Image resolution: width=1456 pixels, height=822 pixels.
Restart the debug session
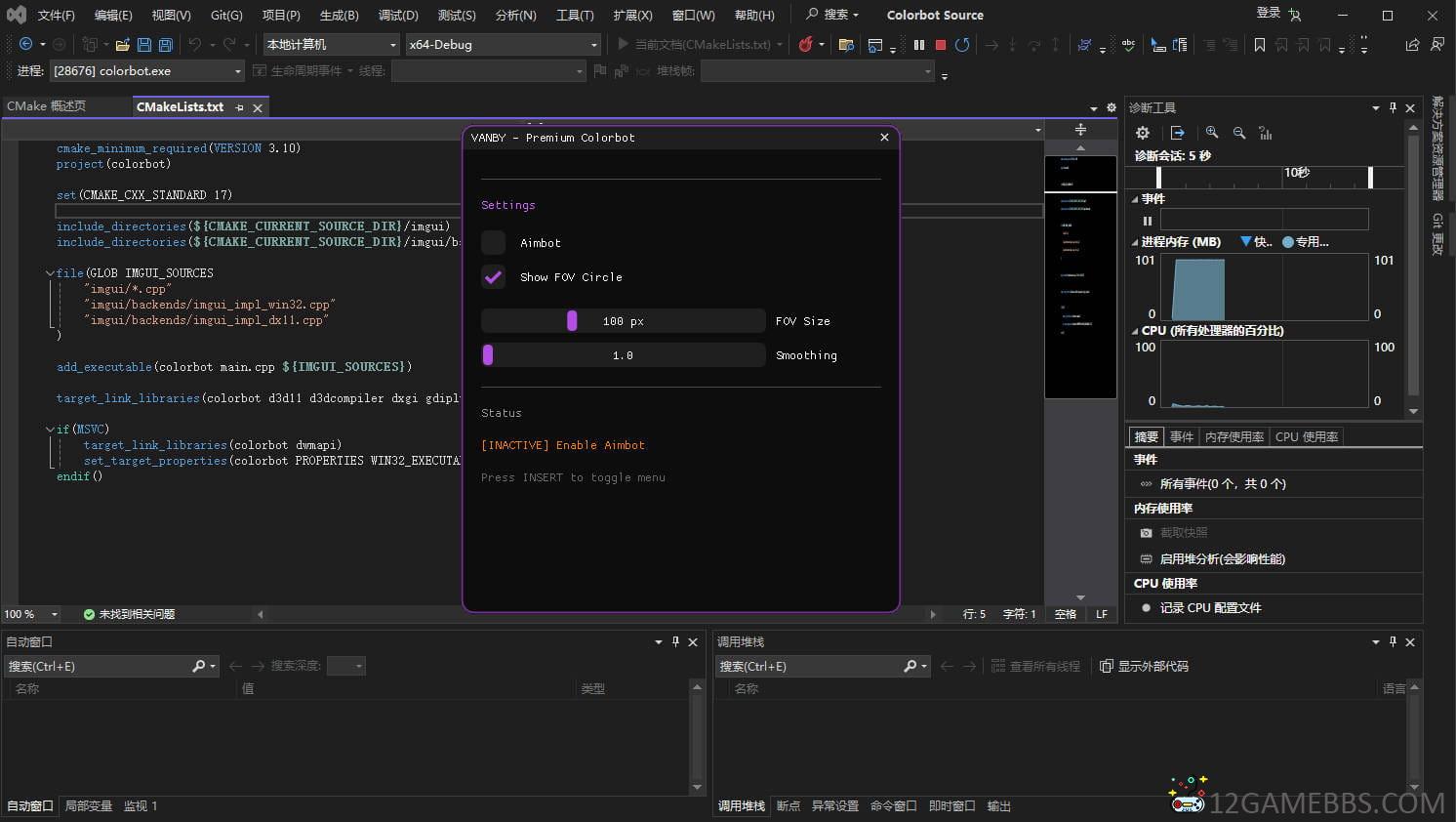click(962, 45)
